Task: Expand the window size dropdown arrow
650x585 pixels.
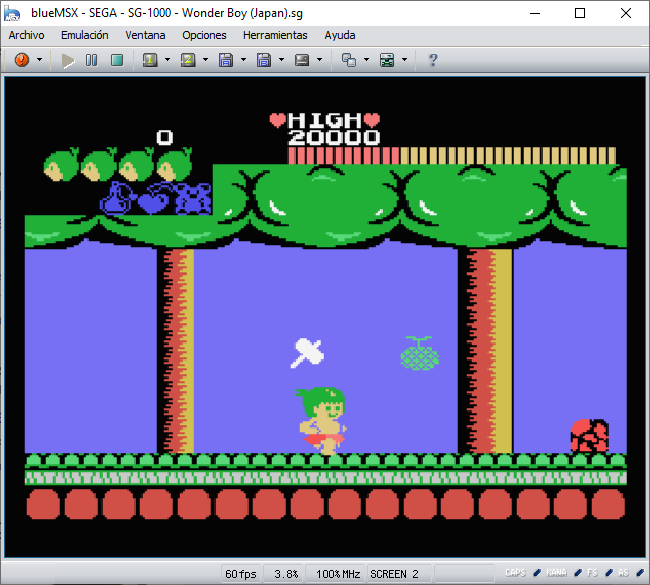Action: click(366, 60)
